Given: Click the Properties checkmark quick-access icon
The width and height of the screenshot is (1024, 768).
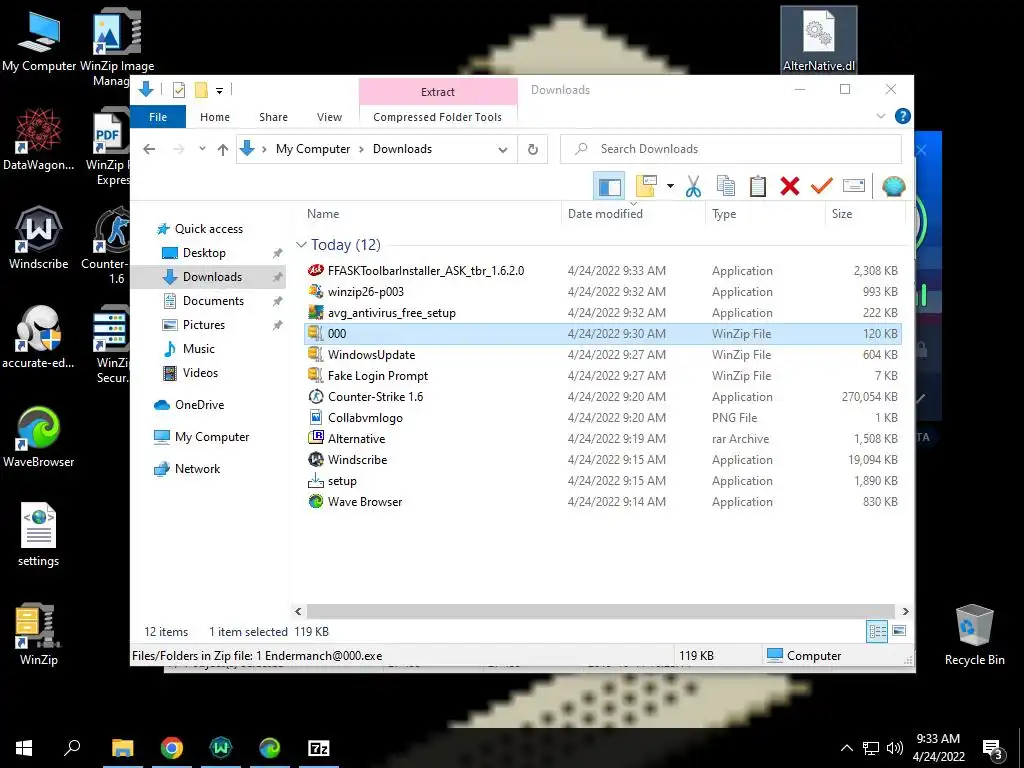Looking at the screenshot, I should (x=178, y=90).
